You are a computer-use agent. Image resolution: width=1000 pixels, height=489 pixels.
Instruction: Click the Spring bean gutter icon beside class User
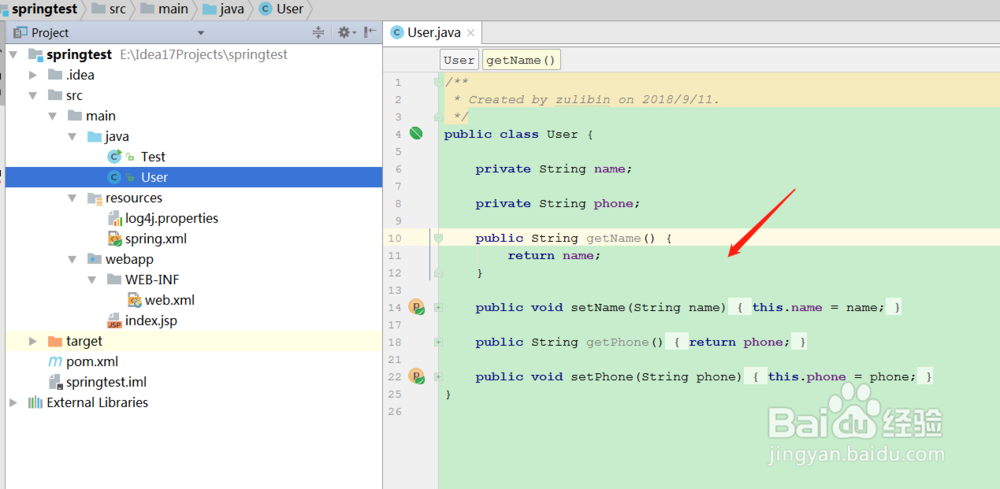click(416, 134)
